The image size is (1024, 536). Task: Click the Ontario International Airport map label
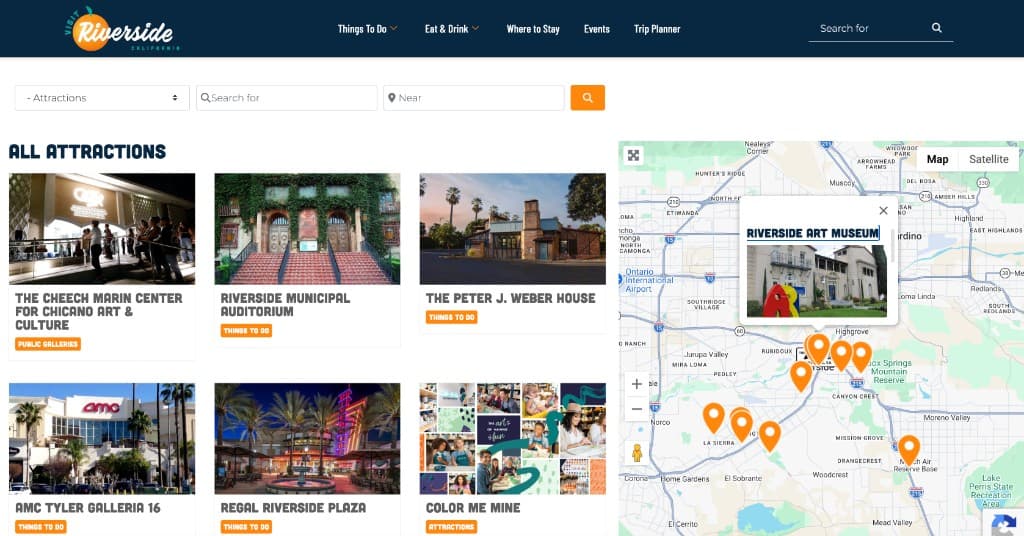pos(648,280)
